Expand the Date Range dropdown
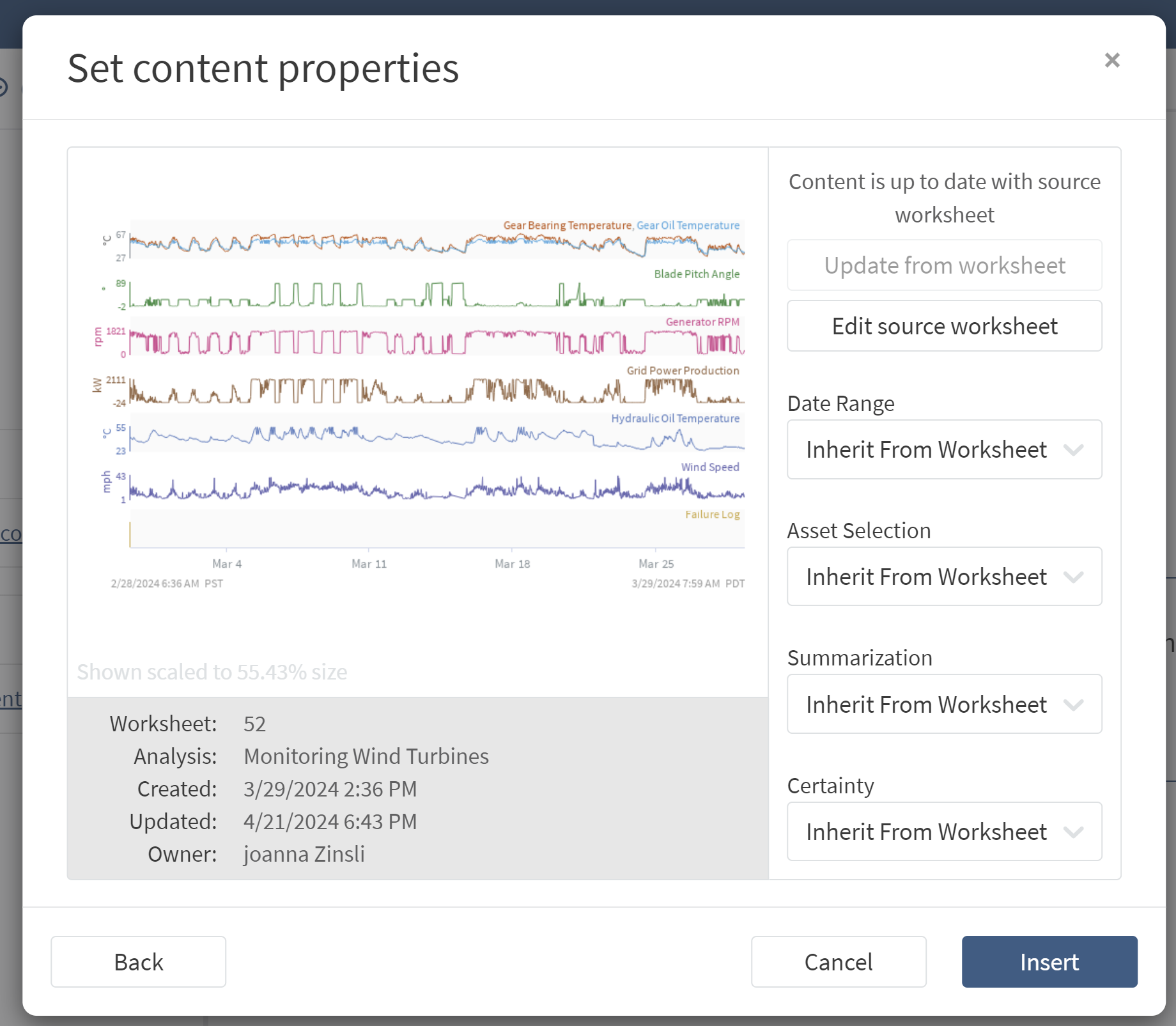This screenshot has height=1026, width=1176. tap(944, 449)
